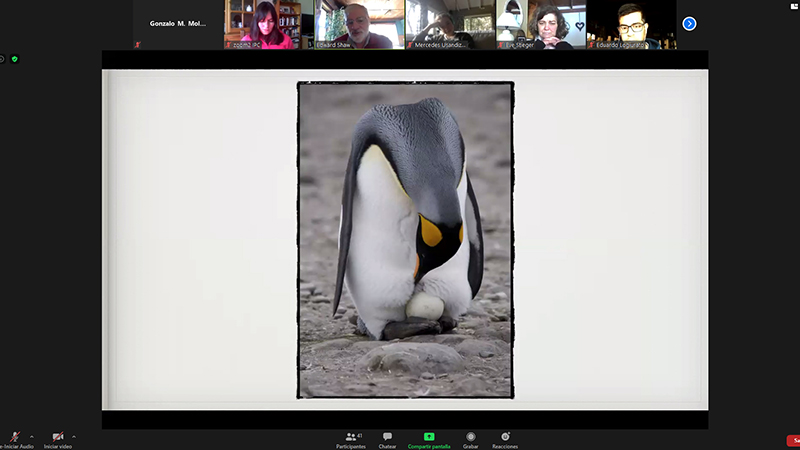
Task: Open the Chatear chat panel
Action: pos(387,439)
